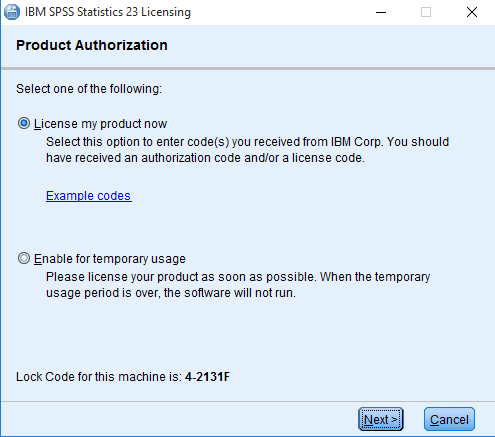Click the 'Select one of the following:' prompt
Image resolution: width=495 pixels, height=437 pixels.
pyautogui.click(x=89, y=89)
